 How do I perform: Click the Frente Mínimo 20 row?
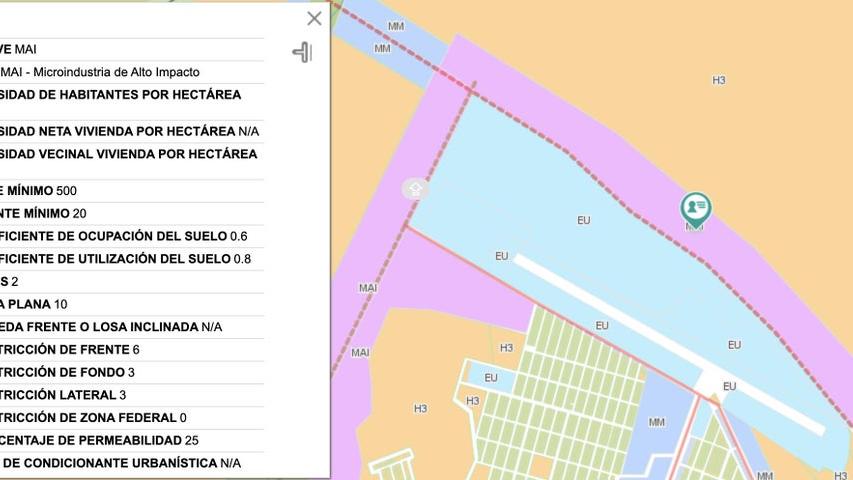(44, 213)
